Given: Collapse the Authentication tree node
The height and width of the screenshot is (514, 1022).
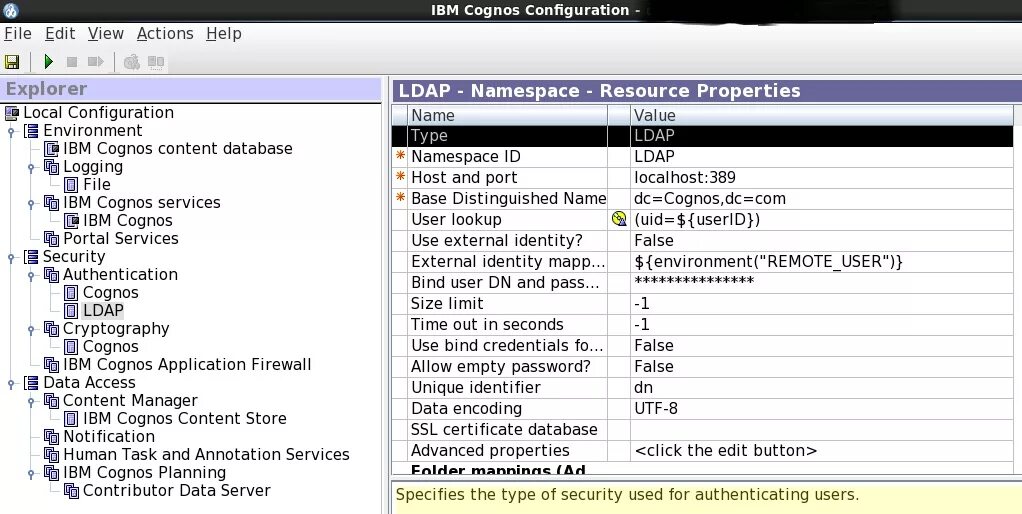Looking at the screenshot, I should pos(31,276).
